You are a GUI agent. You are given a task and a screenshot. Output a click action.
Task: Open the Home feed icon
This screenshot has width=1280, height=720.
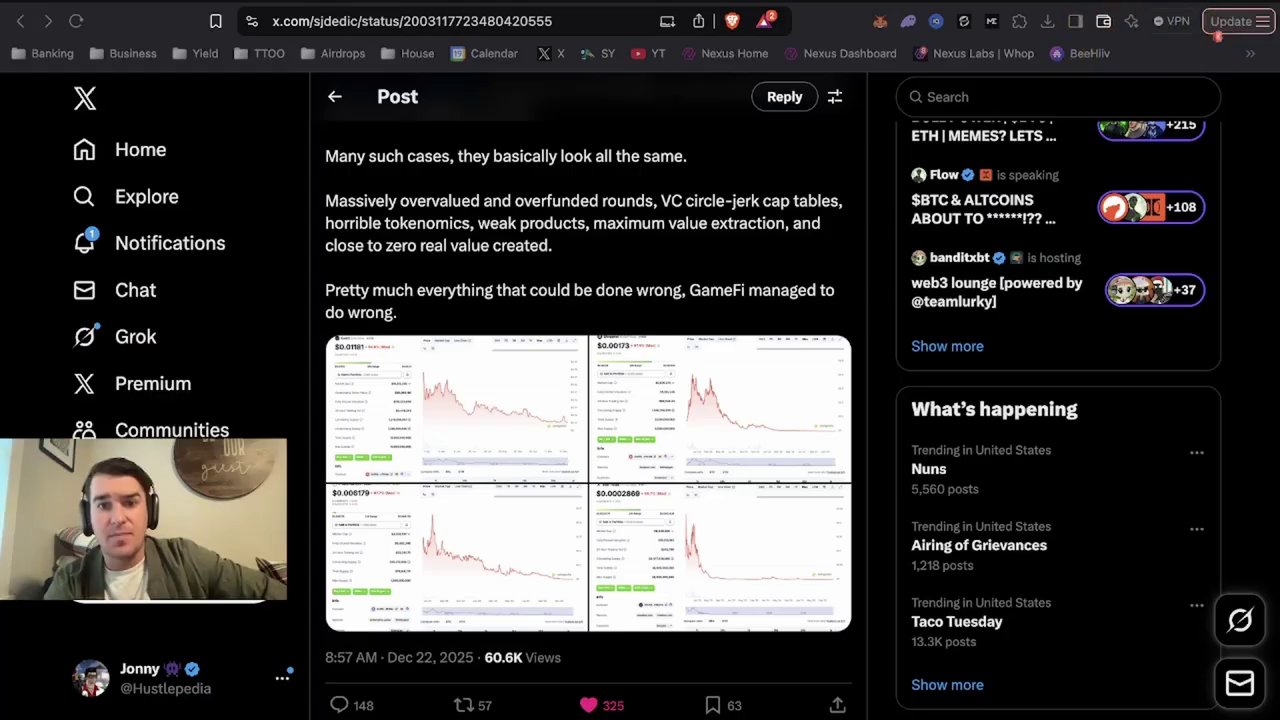(85, 149)
